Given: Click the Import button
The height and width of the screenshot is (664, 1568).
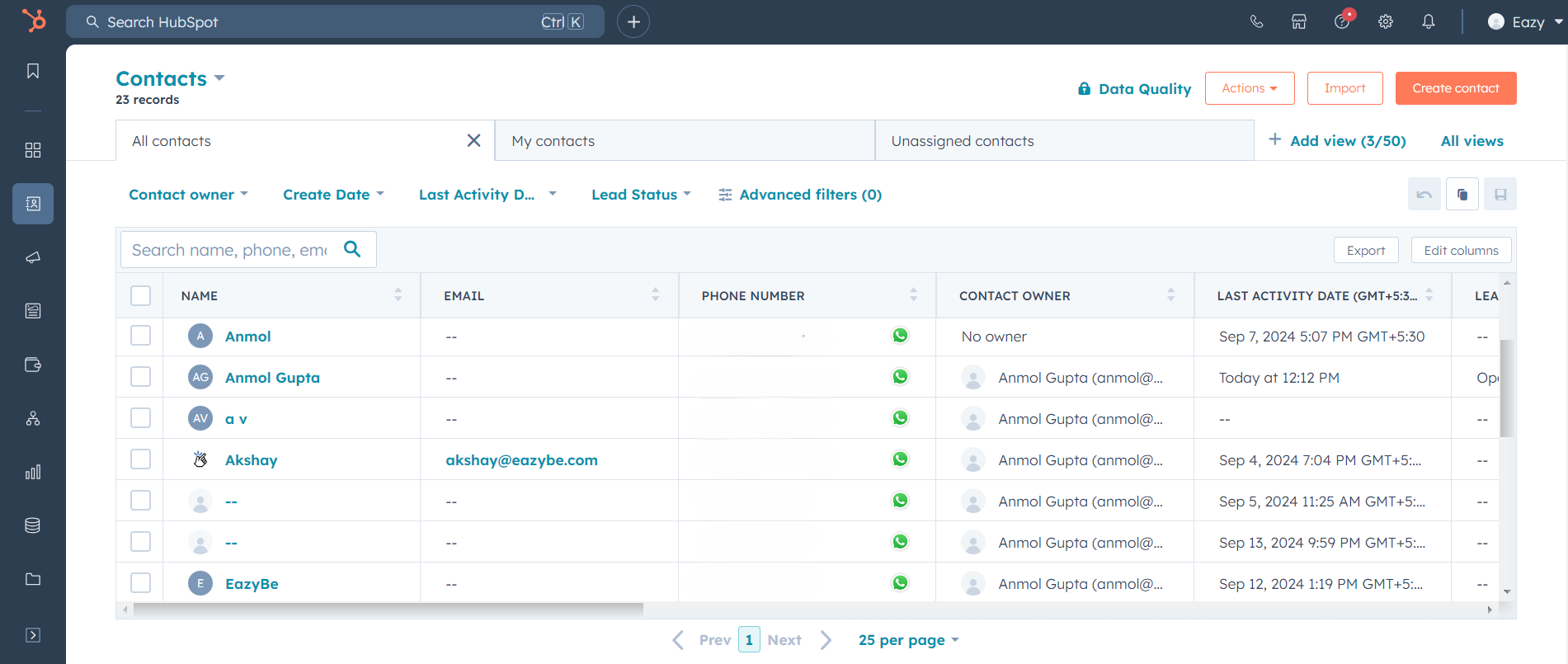Looking at the screenshot, I should coord(1344,88).
